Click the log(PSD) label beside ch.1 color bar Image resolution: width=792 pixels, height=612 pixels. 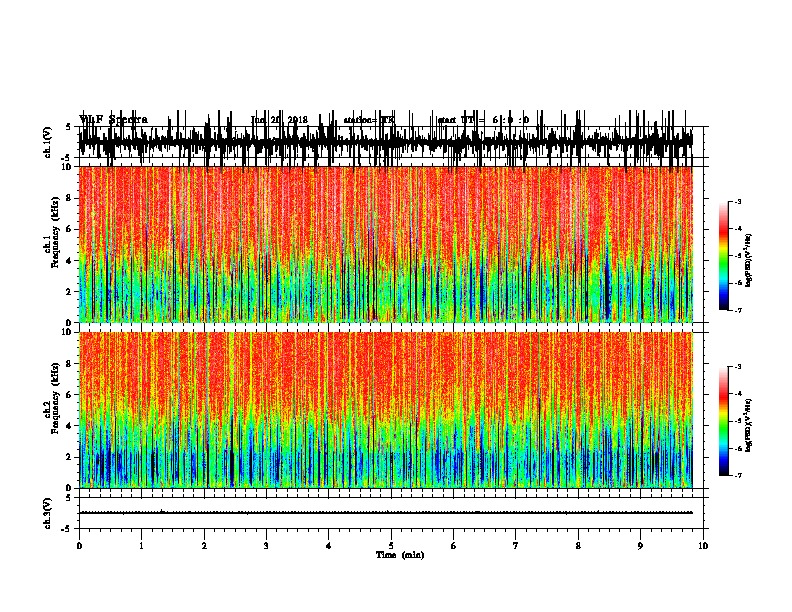click(749, 261)
